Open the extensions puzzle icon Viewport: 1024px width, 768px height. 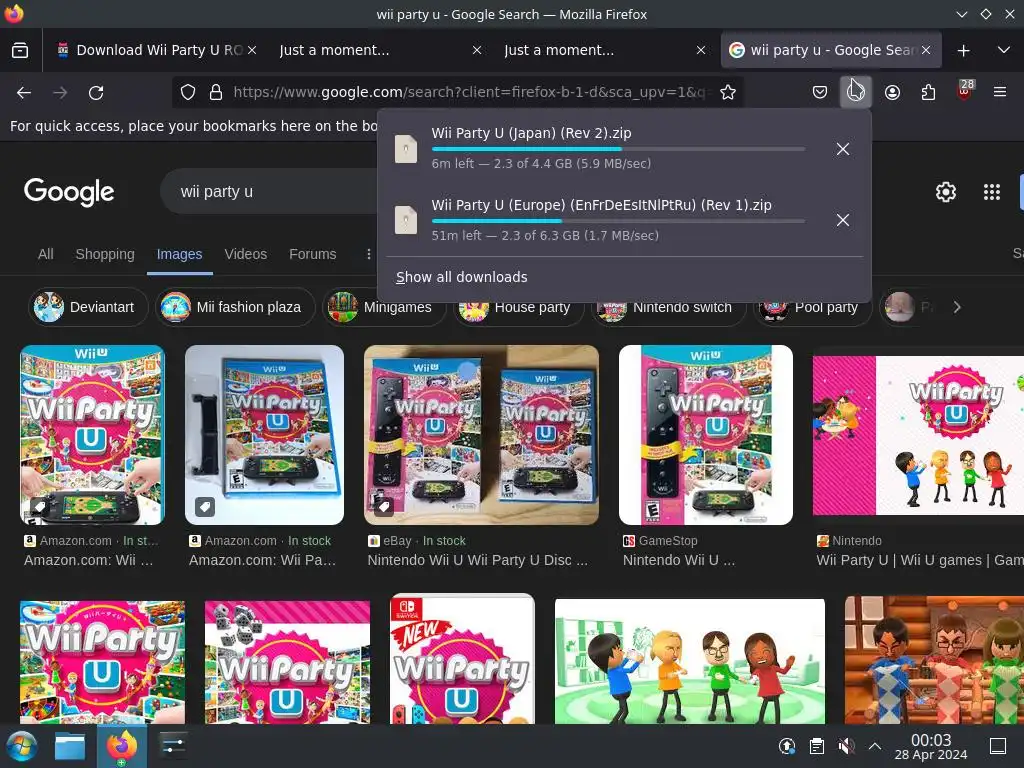pos(928,93)
